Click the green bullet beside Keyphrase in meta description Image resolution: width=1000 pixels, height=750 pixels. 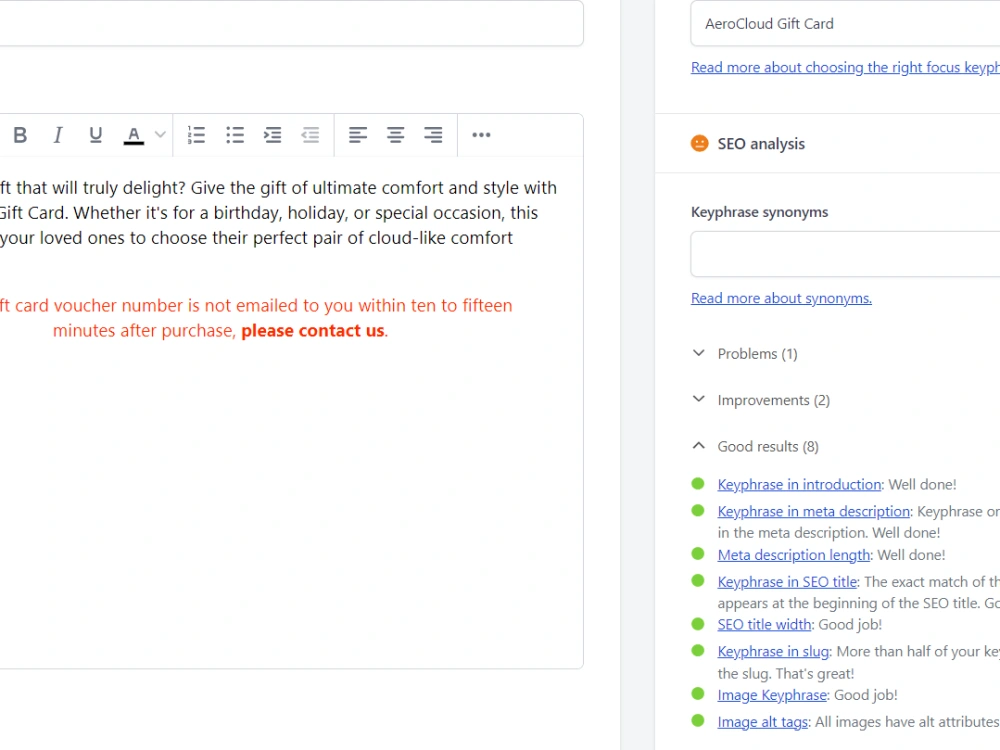click(698, 510)
